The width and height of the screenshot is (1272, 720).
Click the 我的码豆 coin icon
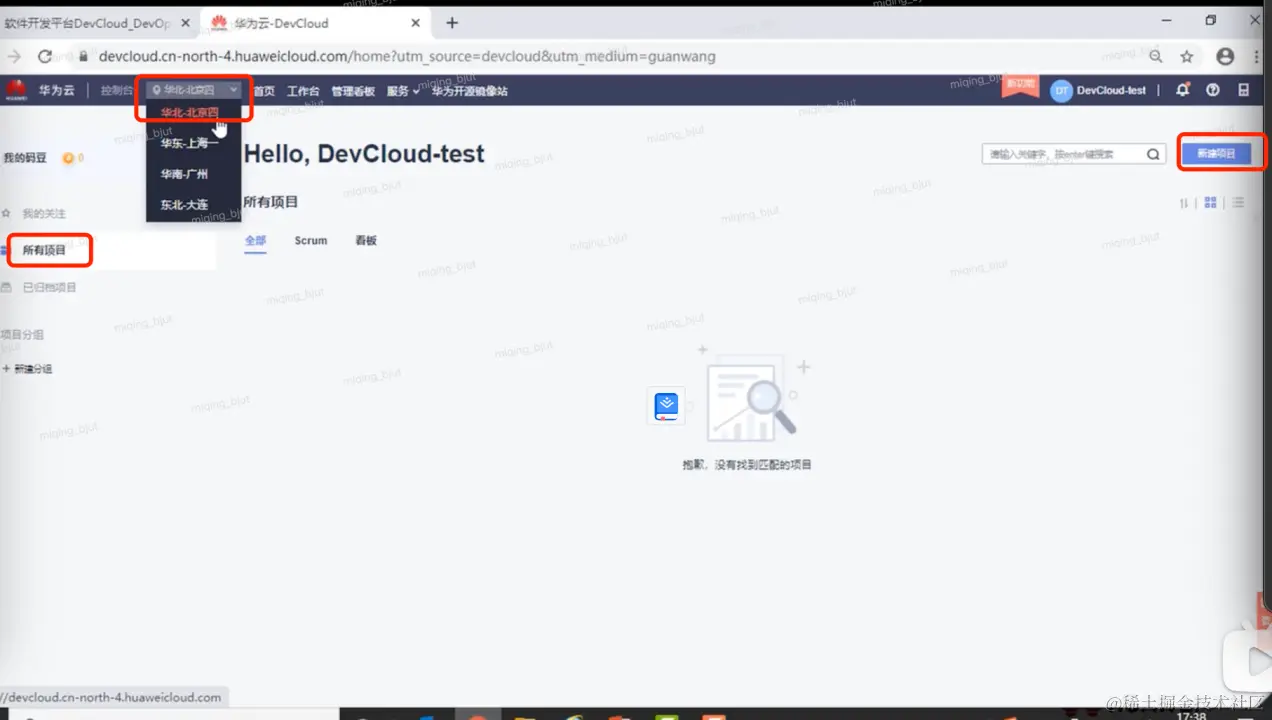[x=68, y=158]
